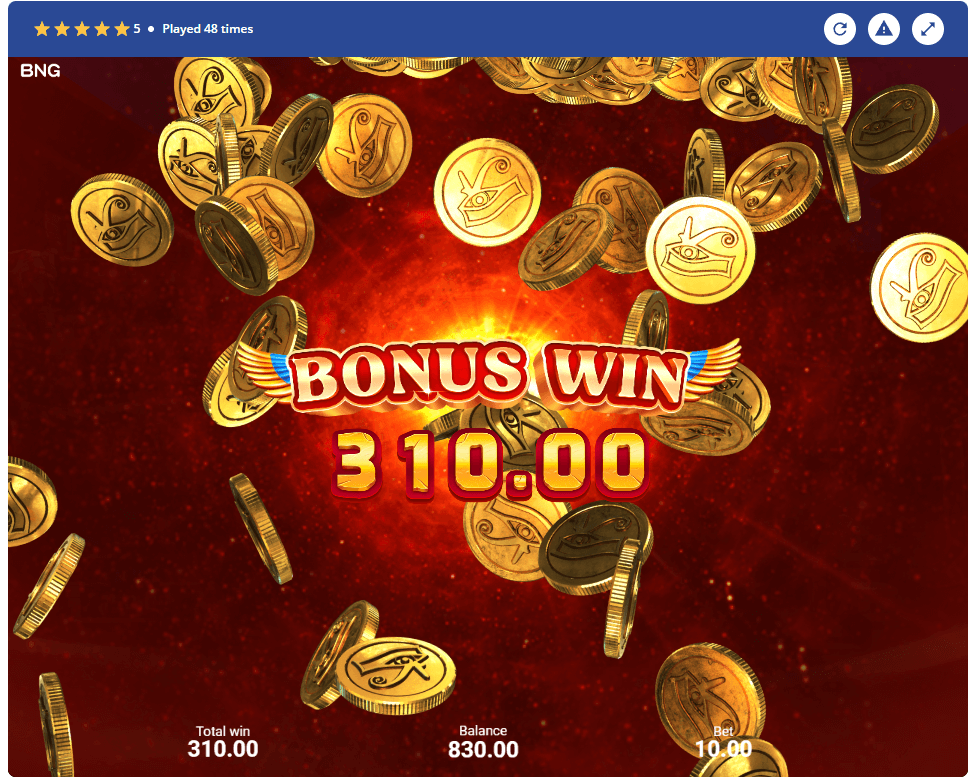This screenshot has height=784, width=980.
Task: Click the third rating star
Action: (x=82, y=29)
